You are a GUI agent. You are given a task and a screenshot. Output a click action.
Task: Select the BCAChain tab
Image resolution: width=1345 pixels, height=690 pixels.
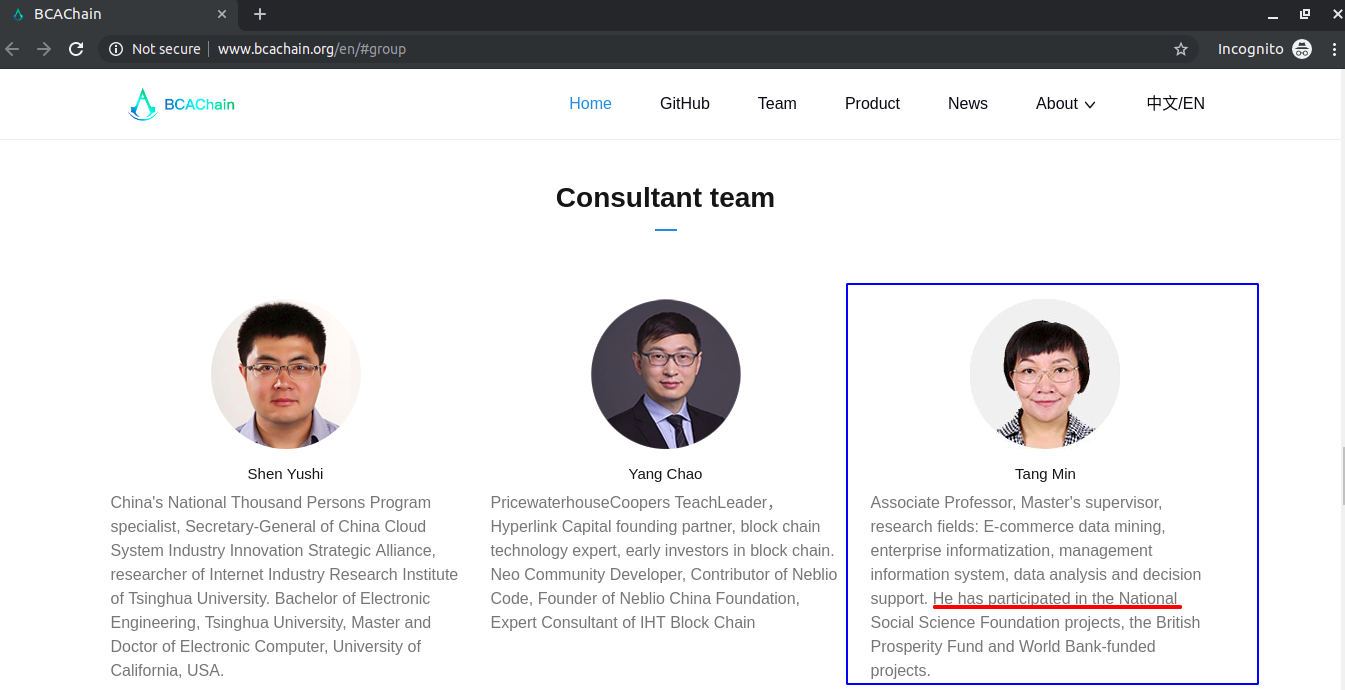click(120, 14)
